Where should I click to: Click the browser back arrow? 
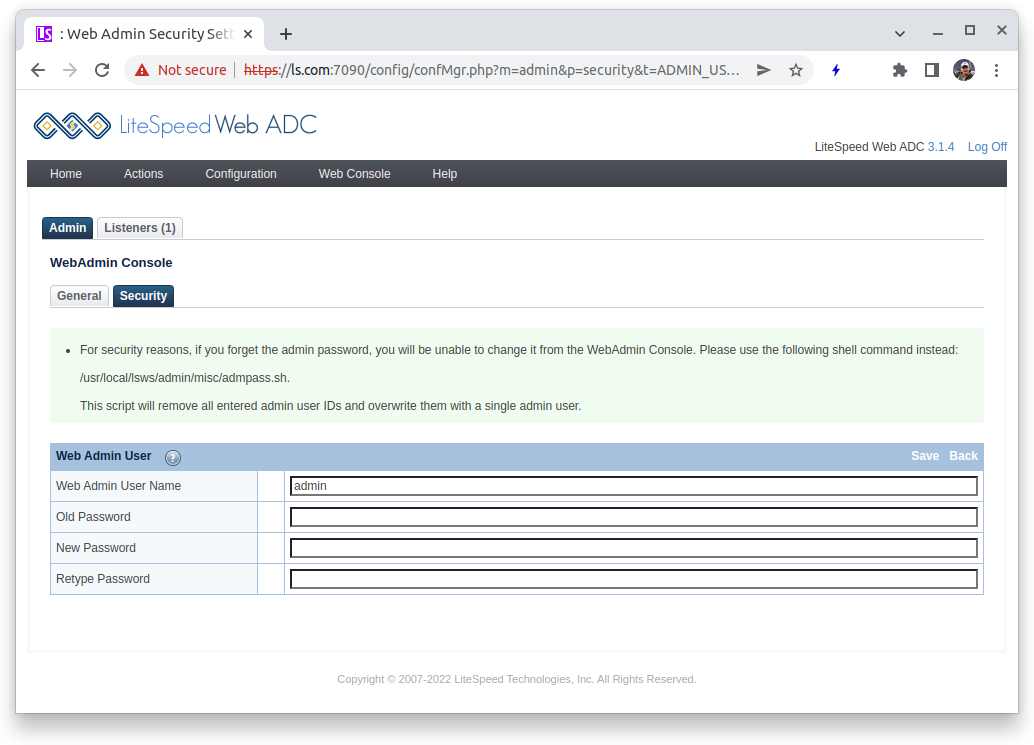click(38, 70)
